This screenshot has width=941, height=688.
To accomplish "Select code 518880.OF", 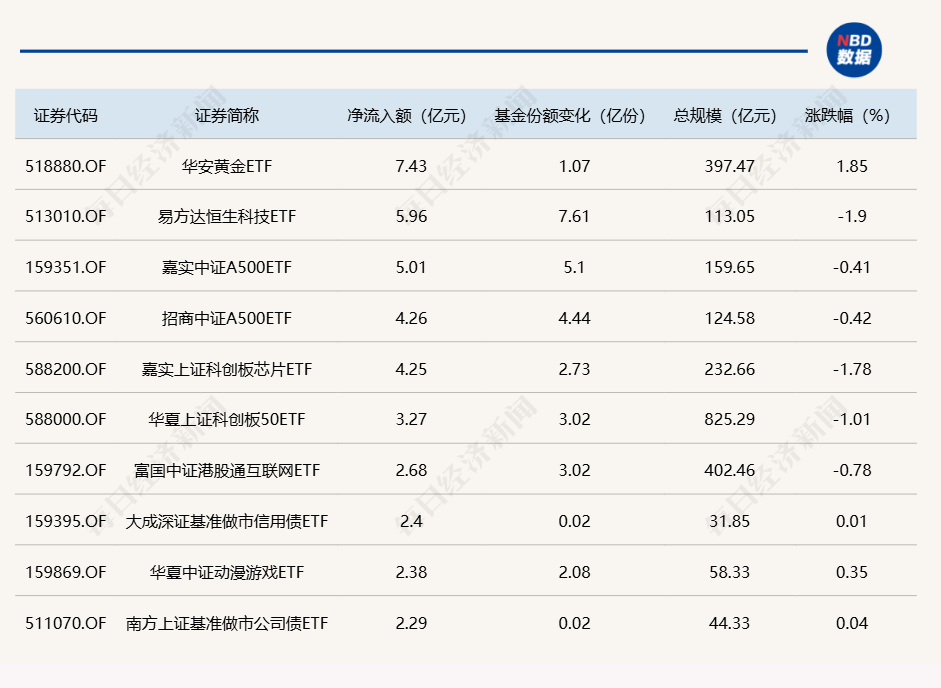I will [65, 166].
